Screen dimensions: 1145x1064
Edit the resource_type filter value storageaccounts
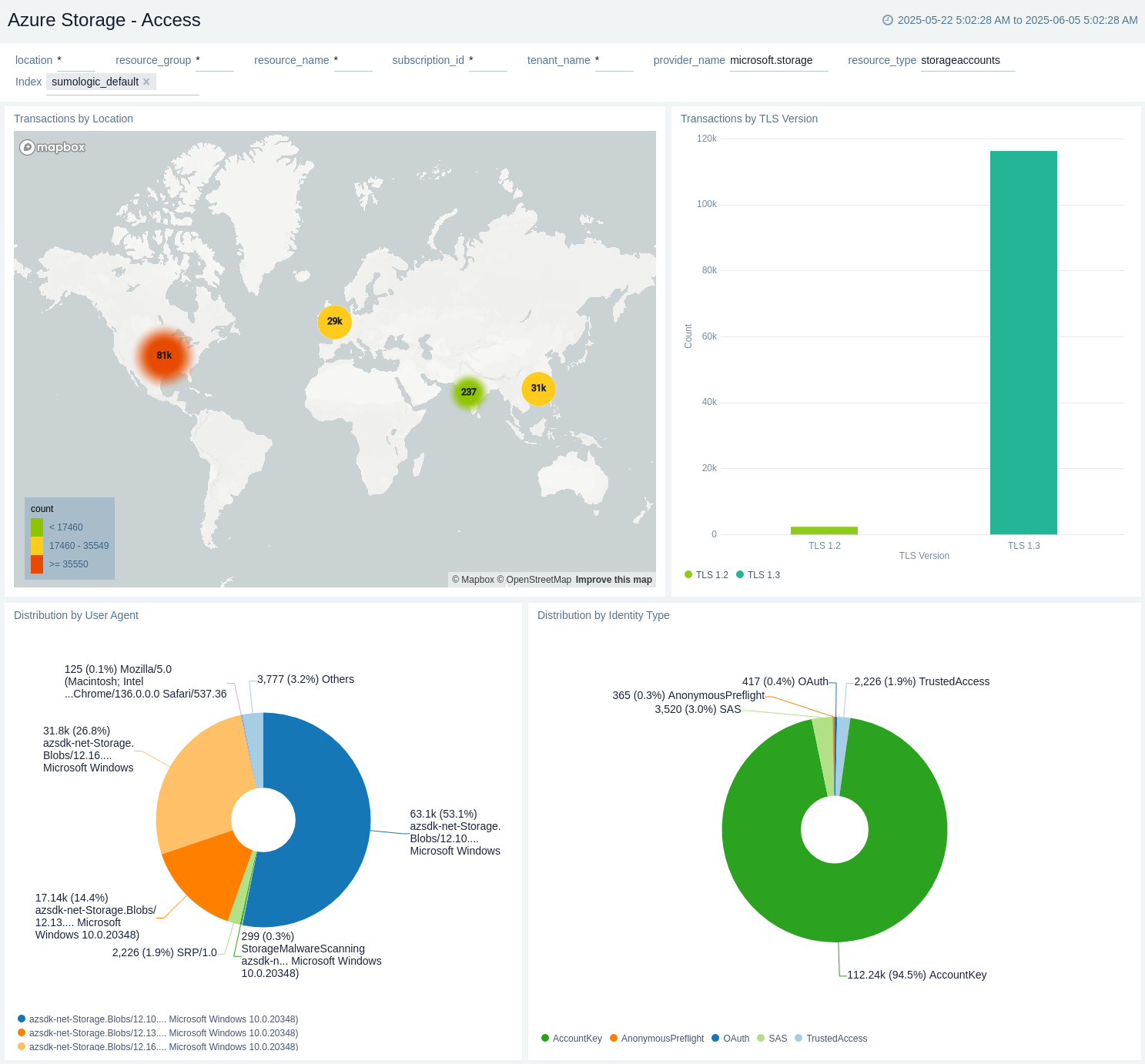[968, 61]
